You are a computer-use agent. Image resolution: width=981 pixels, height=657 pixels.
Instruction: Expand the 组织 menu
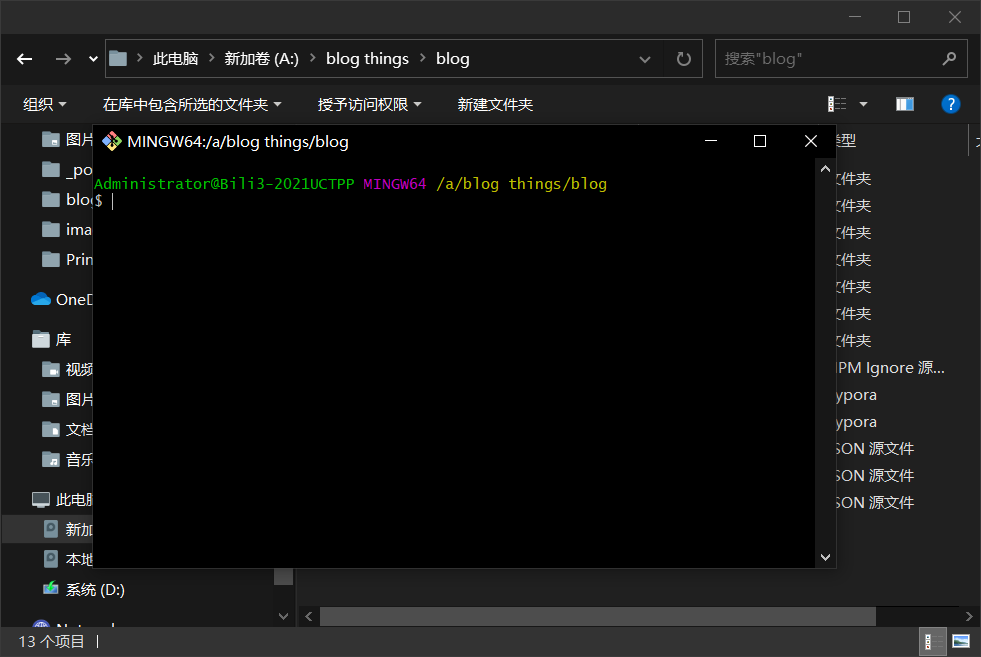45,104
